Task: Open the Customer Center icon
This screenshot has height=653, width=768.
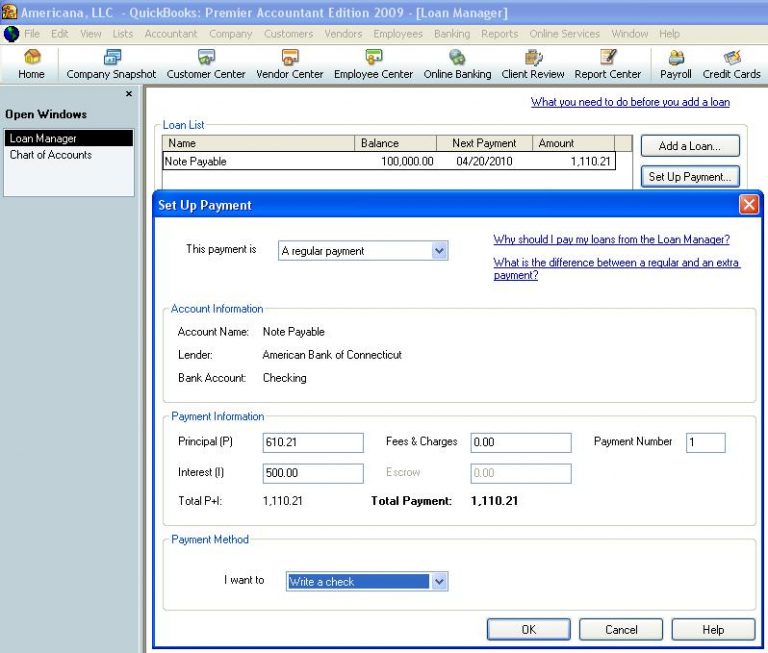Action: [206, 65]
